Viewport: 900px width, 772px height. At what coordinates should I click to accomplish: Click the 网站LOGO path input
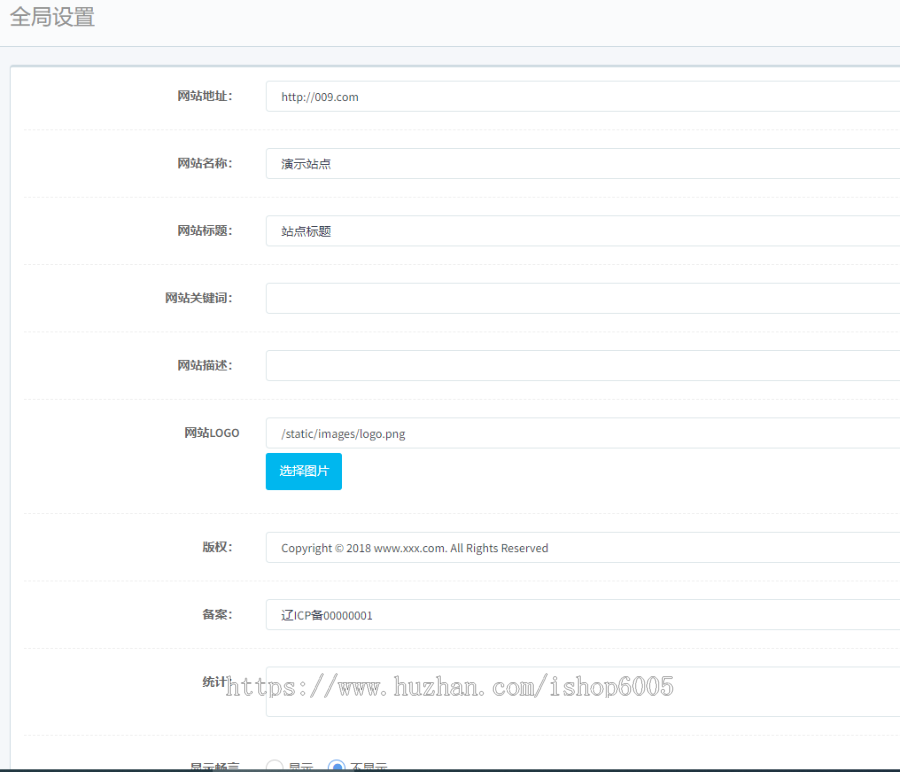pyautogui.click(x=583, y=433)
